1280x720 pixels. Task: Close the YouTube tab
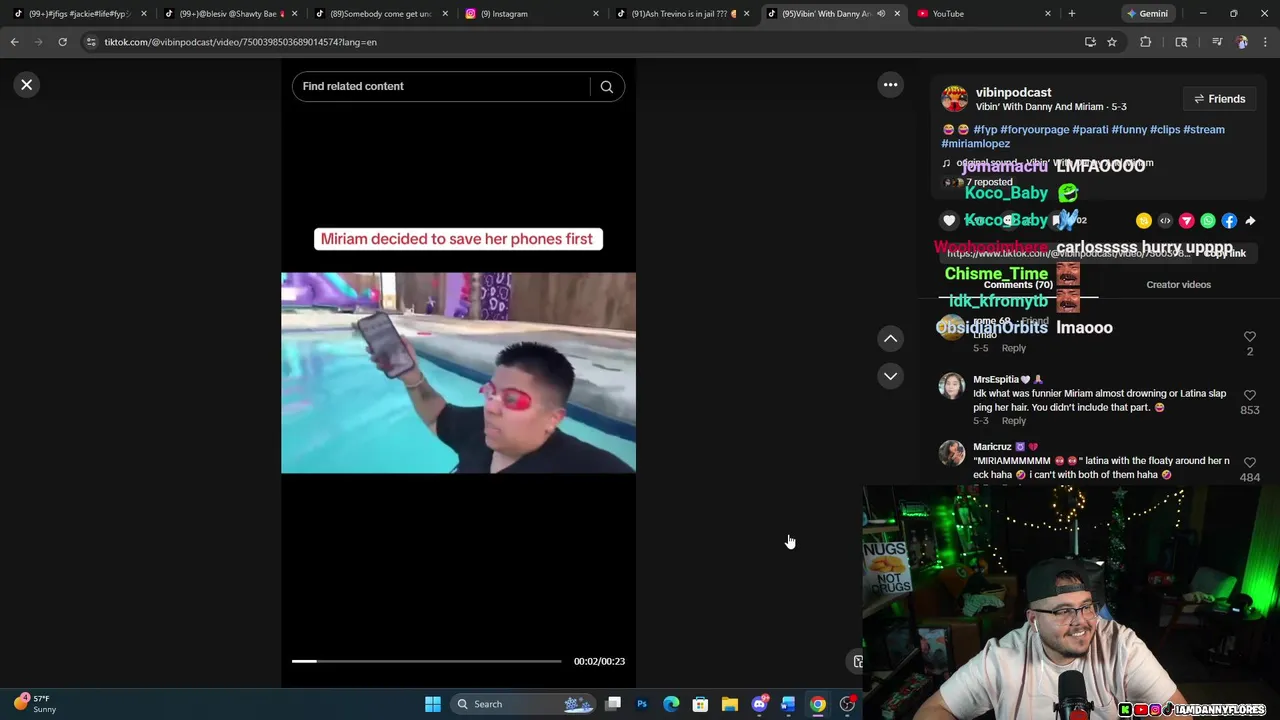point(1048,14)
